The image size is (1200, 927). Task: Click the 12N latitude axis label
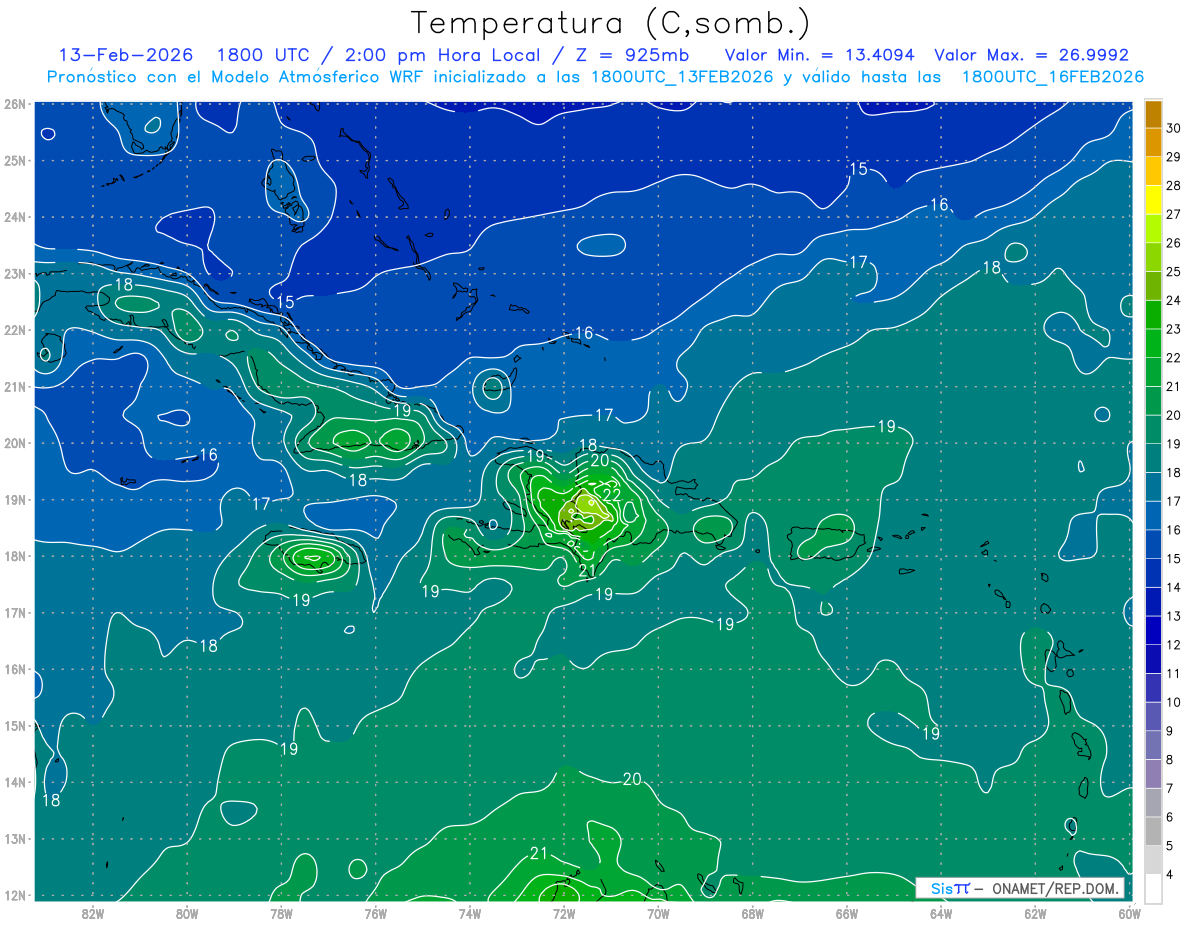pos(15,895)
